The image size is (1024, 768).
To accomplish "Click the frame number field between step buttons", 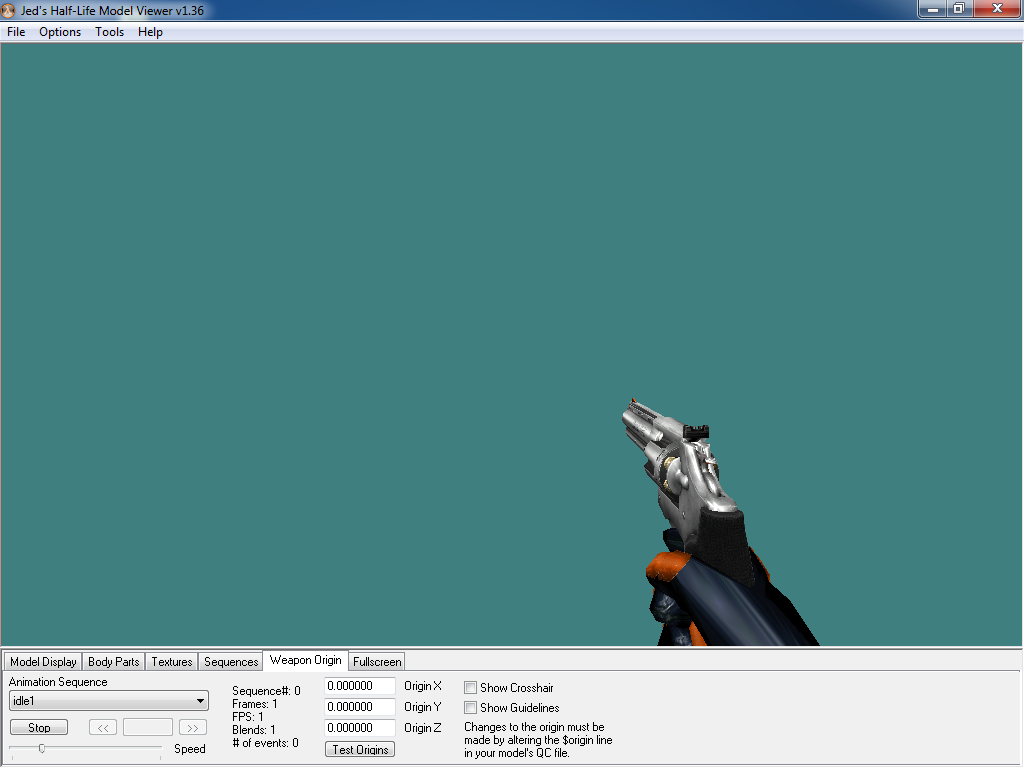I will 148,728.
